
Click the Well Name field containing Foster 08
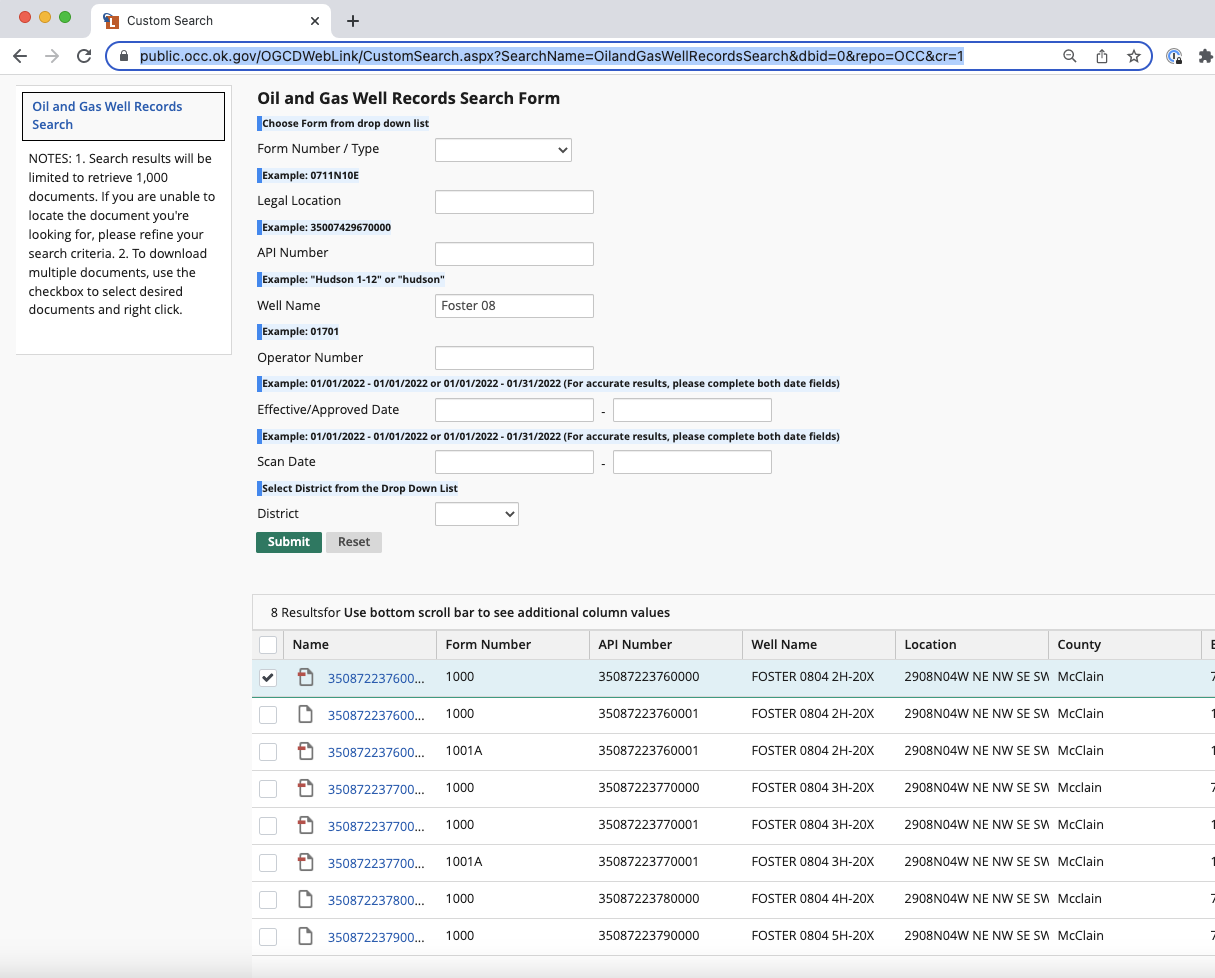[514, 306]
